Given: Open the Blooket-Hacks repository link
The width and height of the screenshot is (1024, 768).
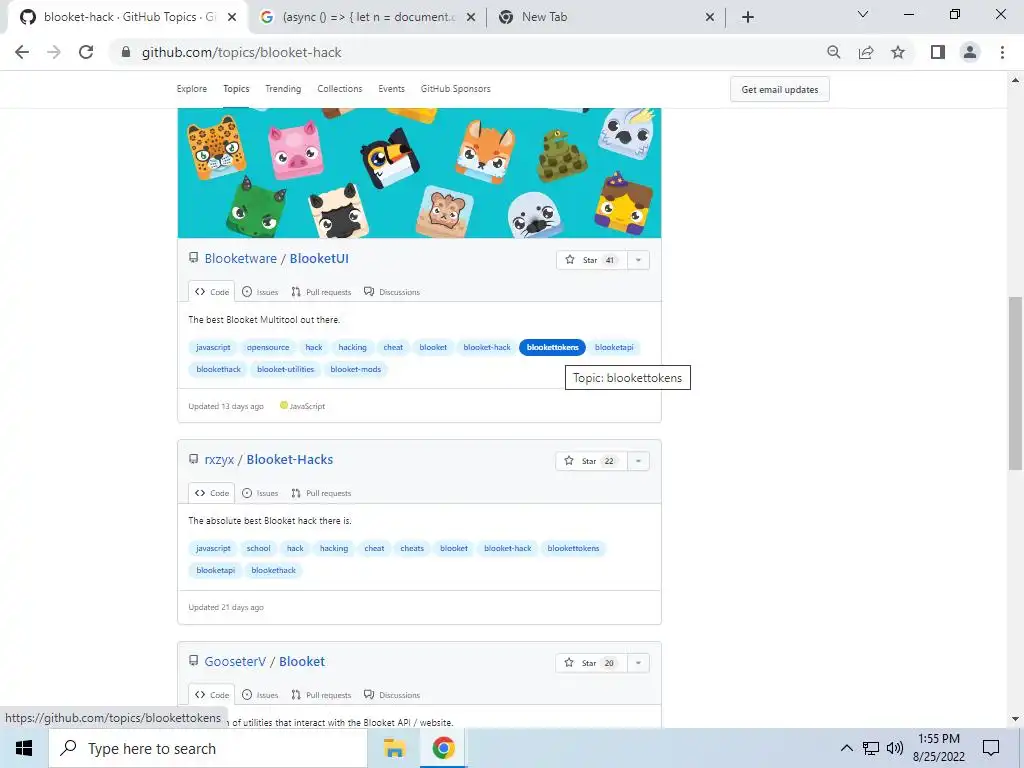Looking at the screenshot, I should [x=289, y=460].
